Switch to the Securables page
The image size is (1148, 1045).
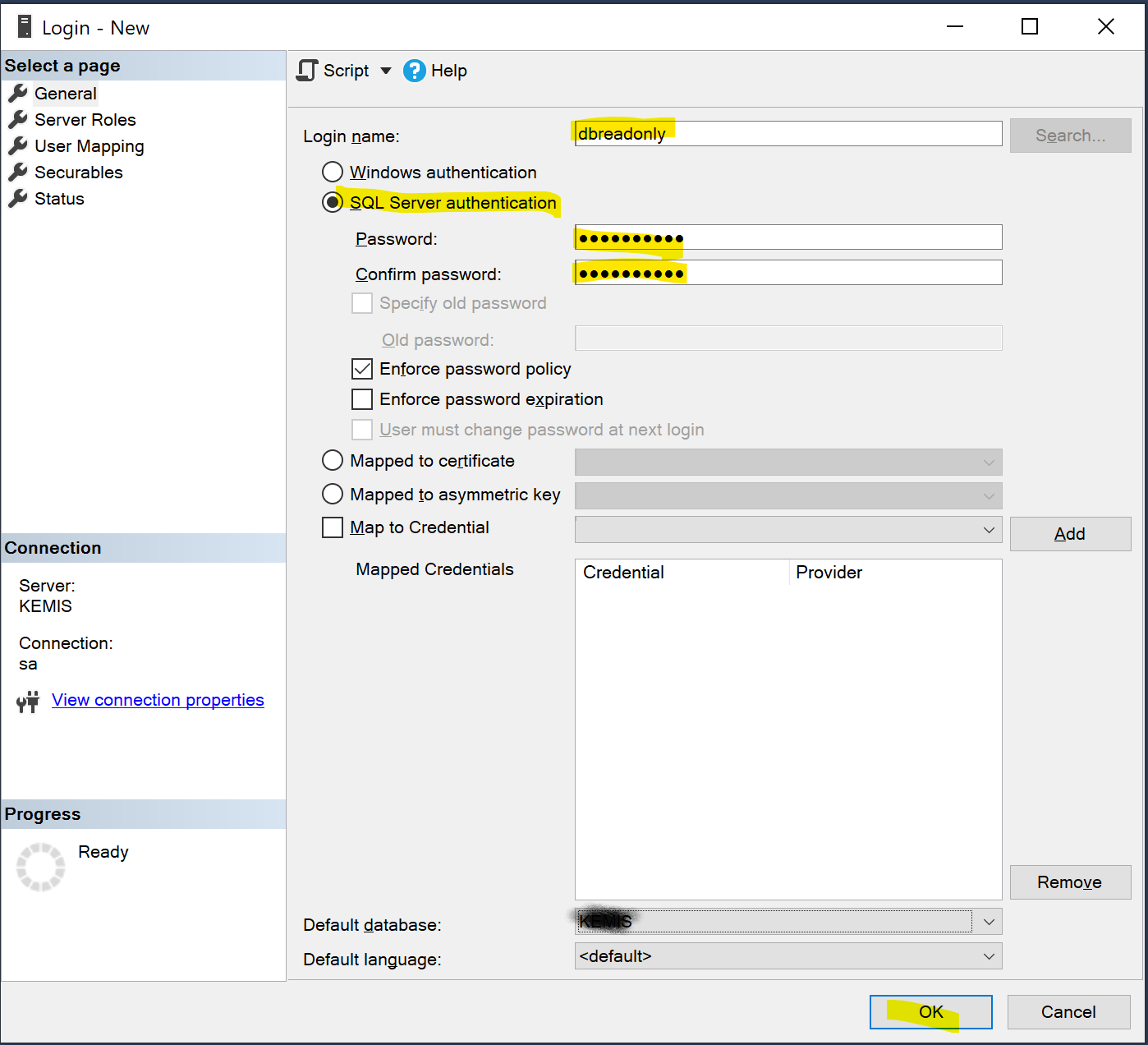(78, 173)
